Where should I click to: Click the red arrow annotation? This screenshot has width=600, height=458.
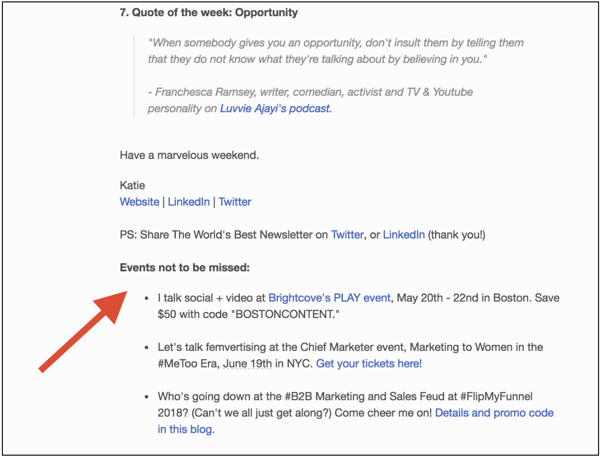point(83,331)
